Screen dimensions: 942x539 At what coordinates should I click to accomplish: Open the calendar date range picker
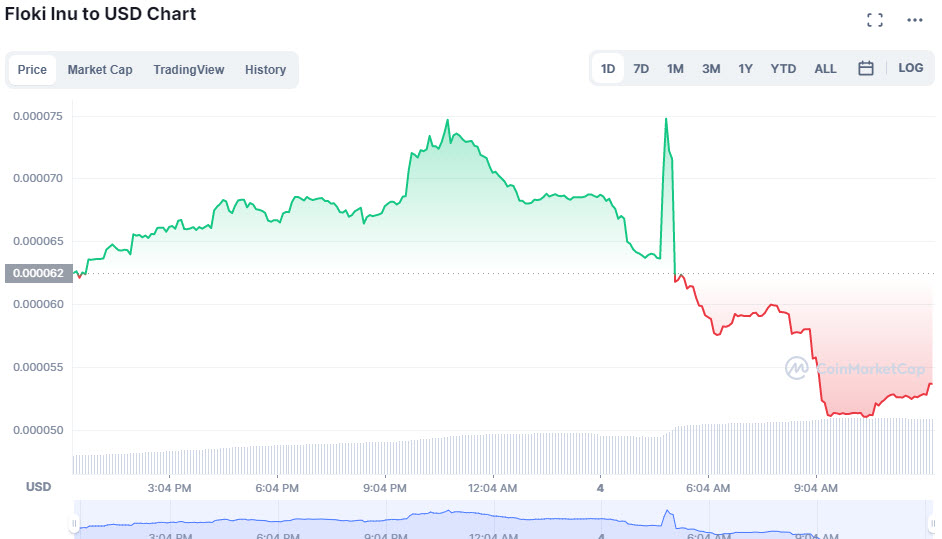(x=866, y=68)
